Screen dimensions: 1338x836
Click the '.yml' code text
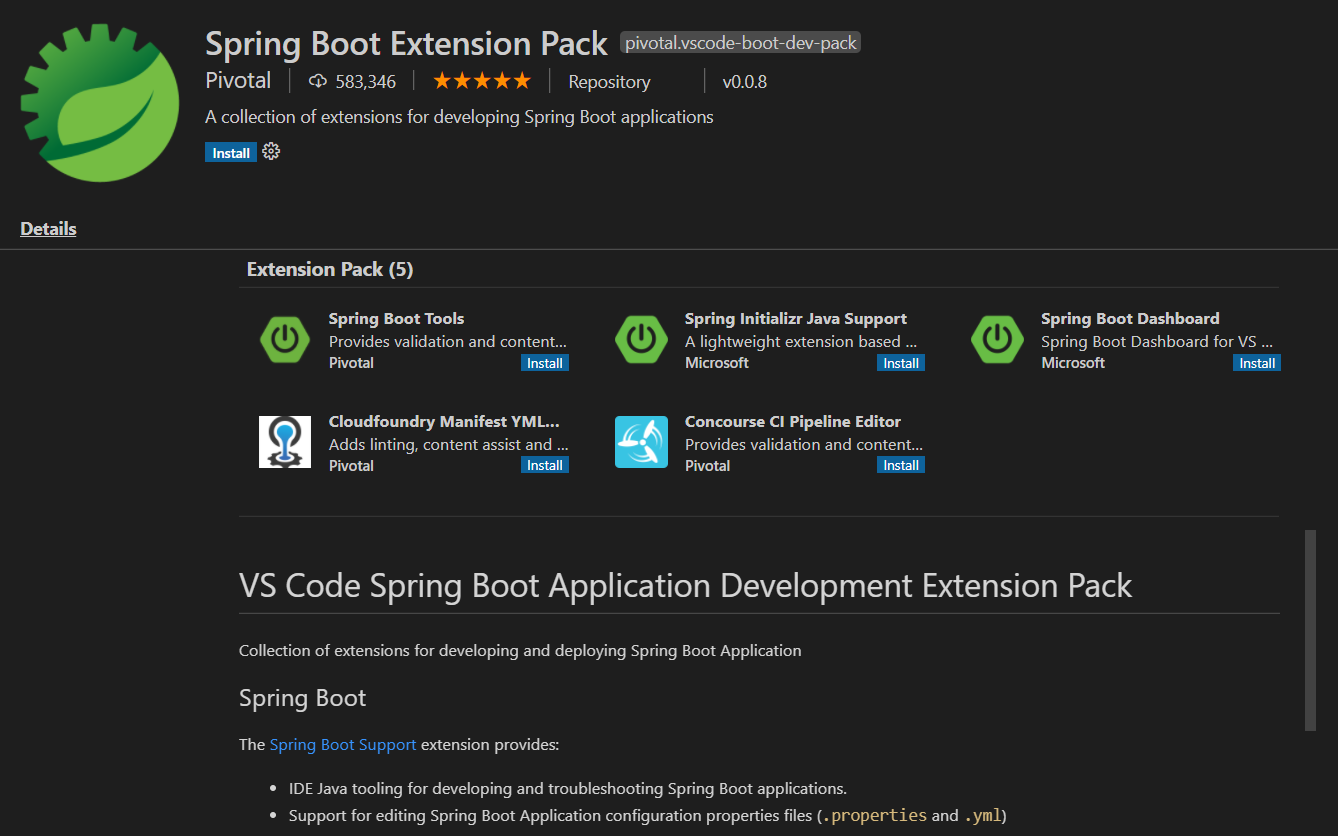982,815
